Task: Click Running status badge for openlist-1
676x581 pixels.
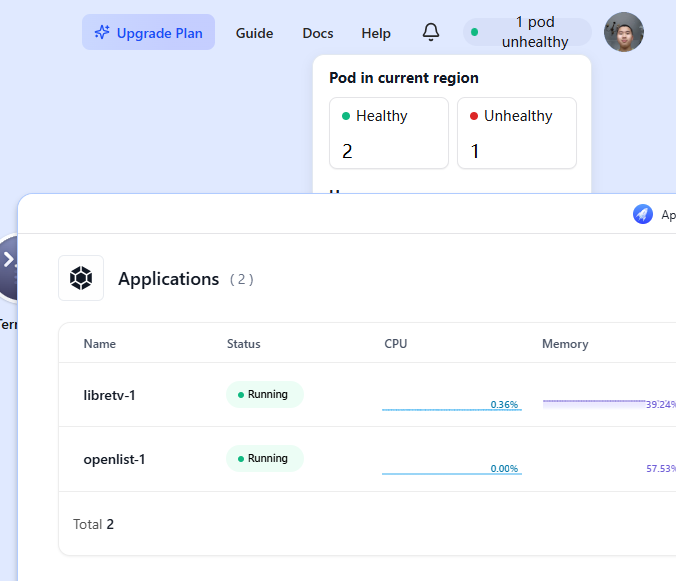Action: [x=265, y=458]
